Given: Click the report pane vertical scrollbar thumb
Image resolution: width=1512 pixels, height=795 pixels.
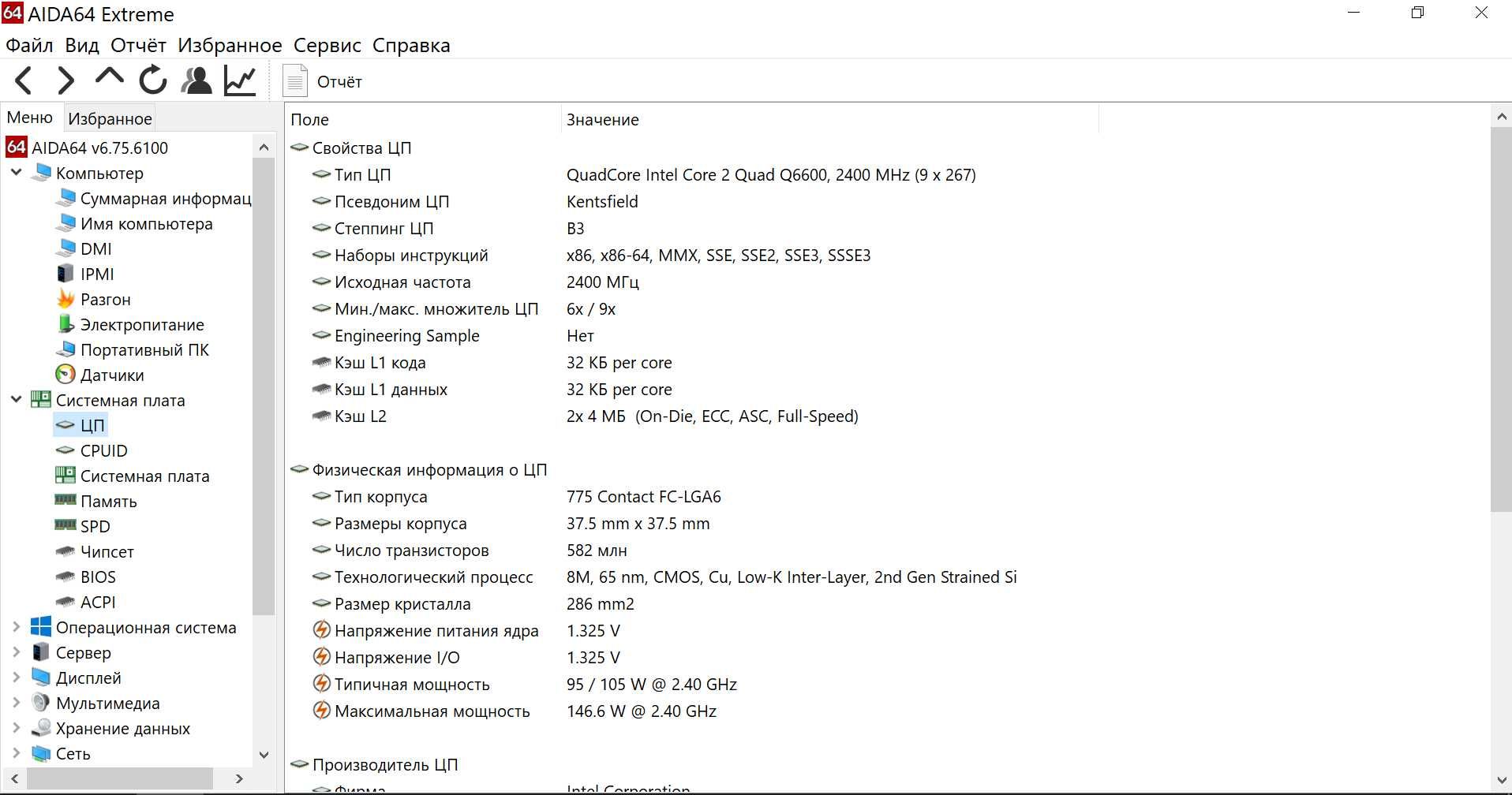Looking at the screenshot, I should (x=1501, y=319).
